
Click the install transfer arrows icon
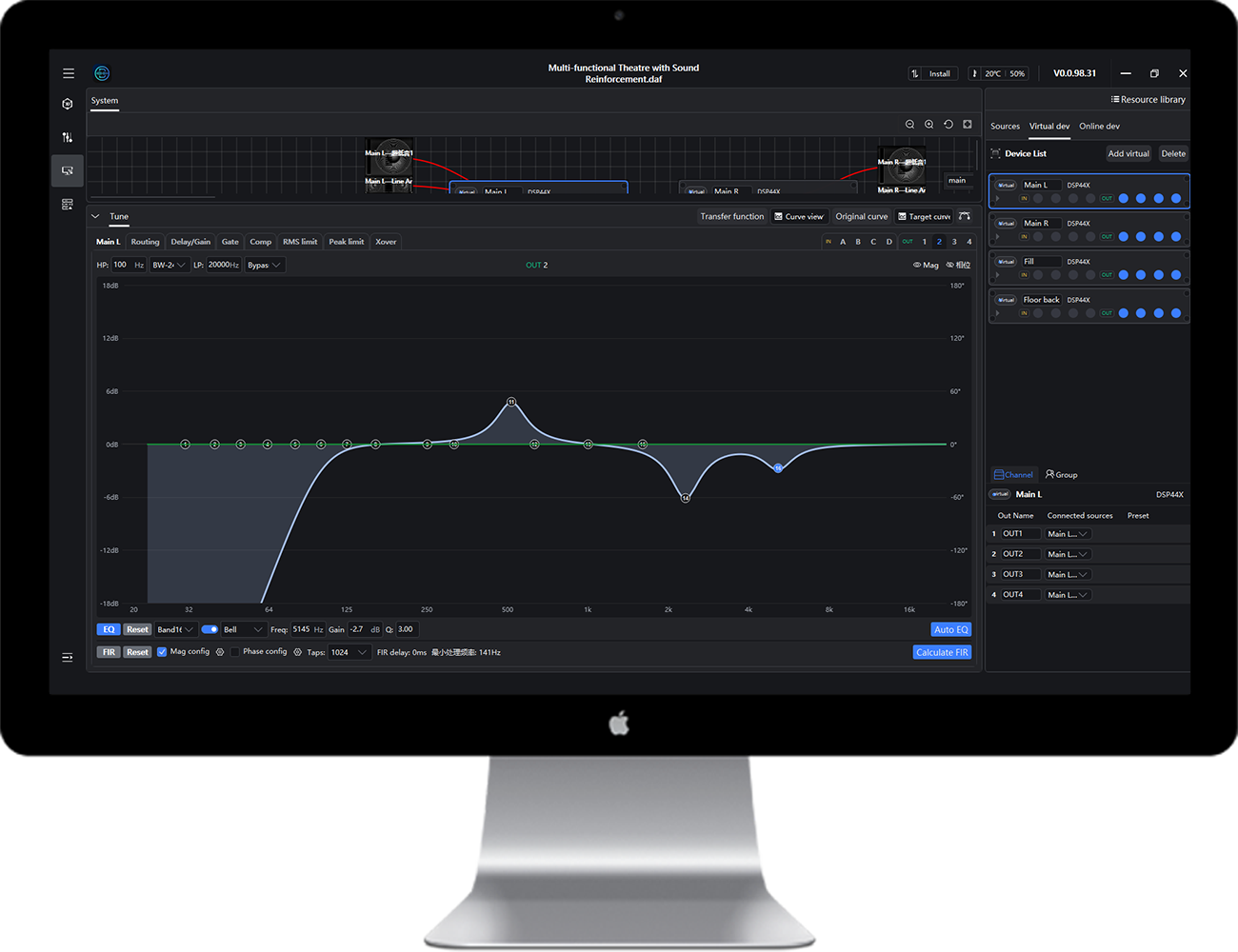point(915,73)
